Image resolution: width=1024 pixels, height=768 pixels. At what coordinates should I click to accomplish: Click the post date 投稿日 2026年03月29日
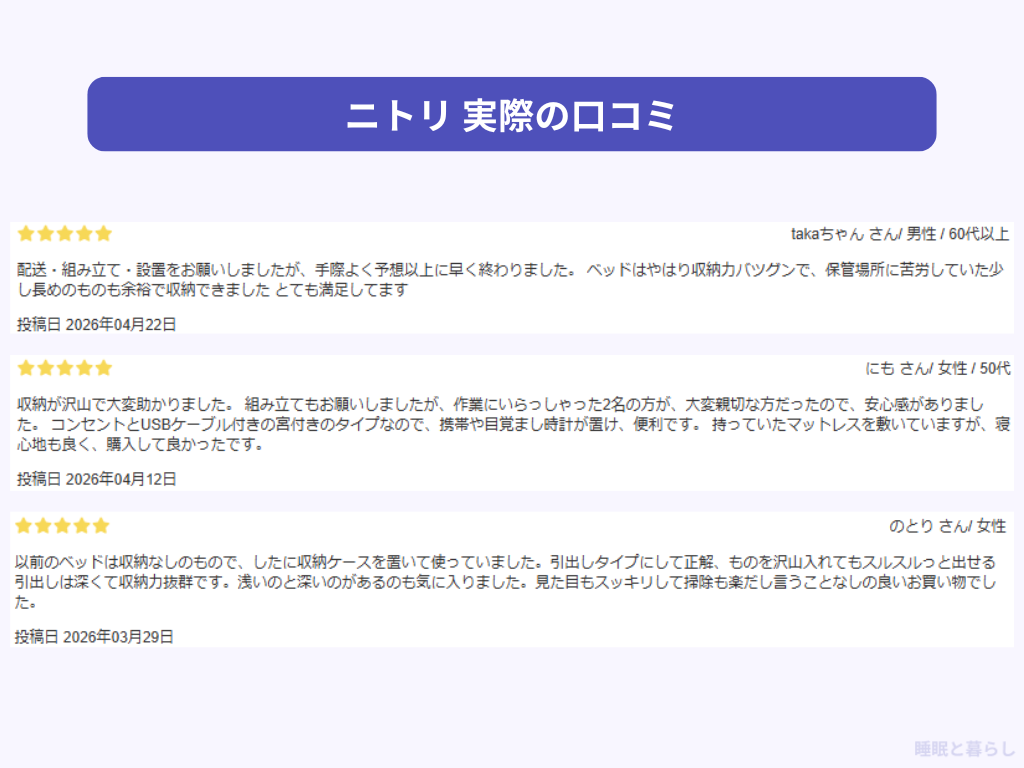[x=94, y=637]
